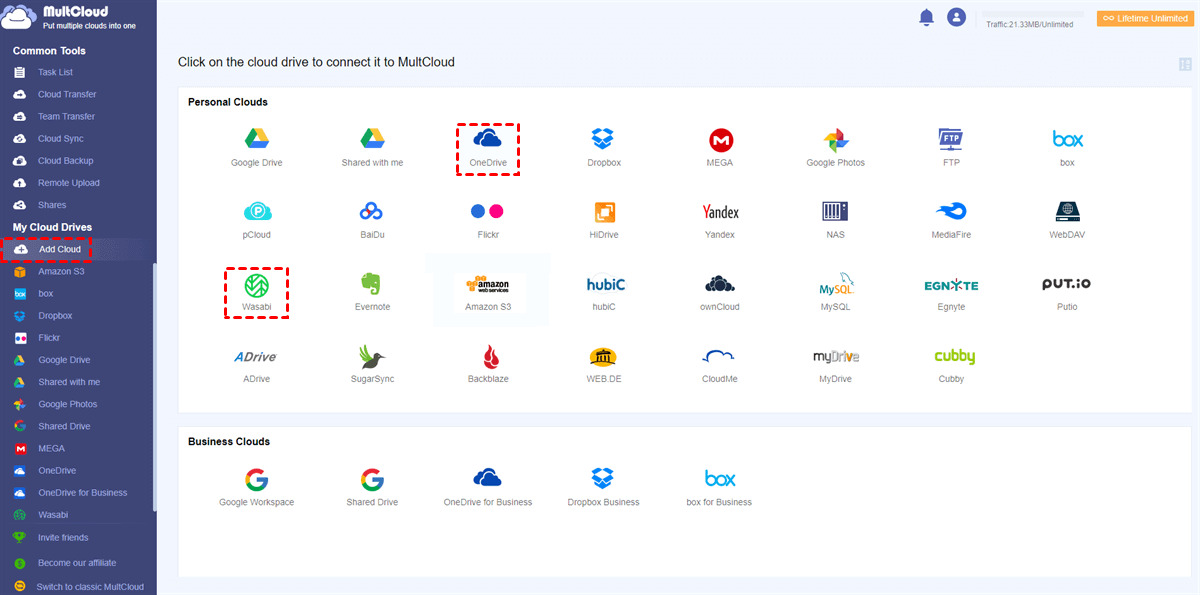Connect MEGA from the Personal Clouds grid
The image size is (1200, 595).
pyautogui.click(x=720, y=146)
